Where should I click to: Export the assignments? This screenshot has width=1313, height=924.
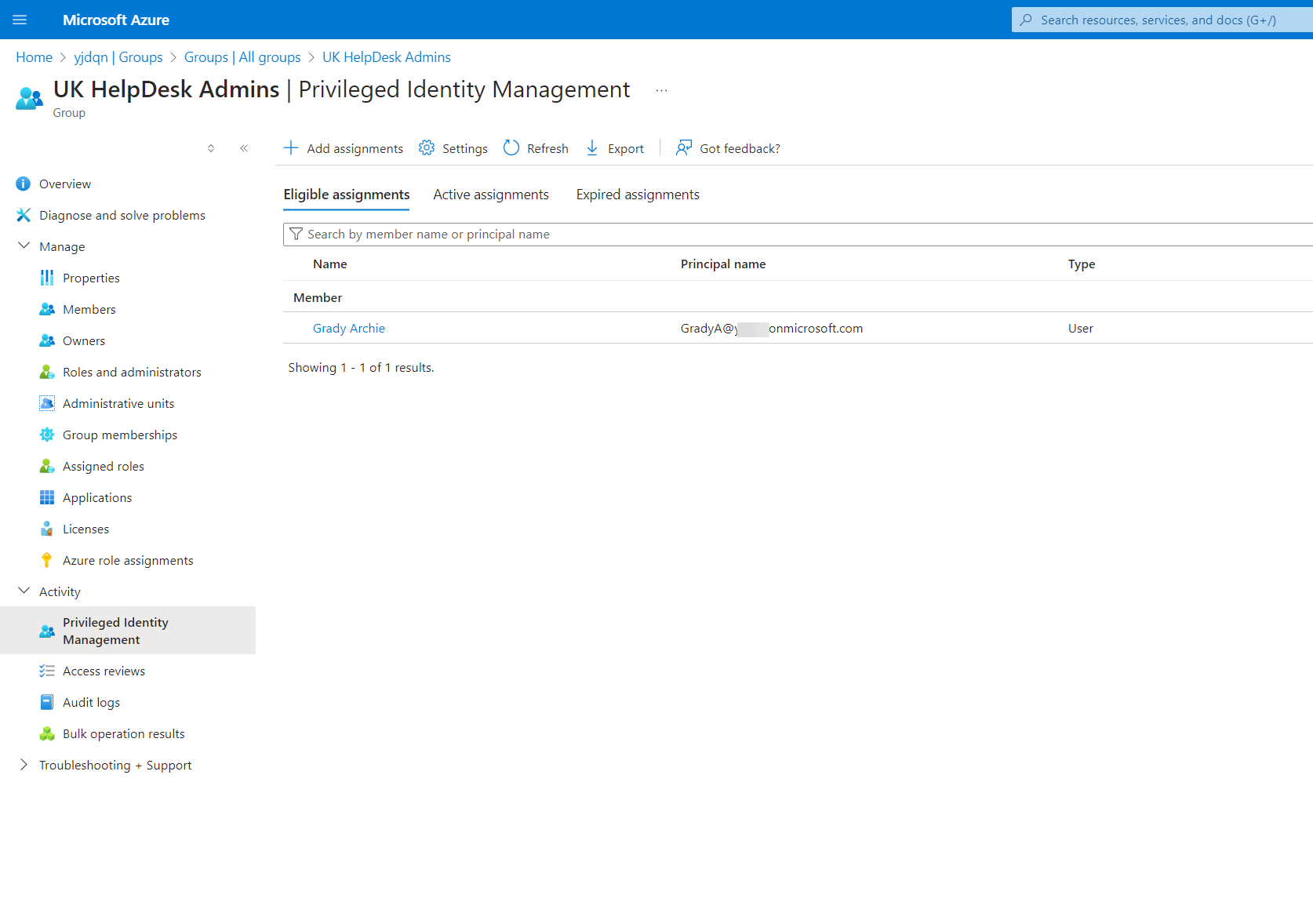(615, 147)
